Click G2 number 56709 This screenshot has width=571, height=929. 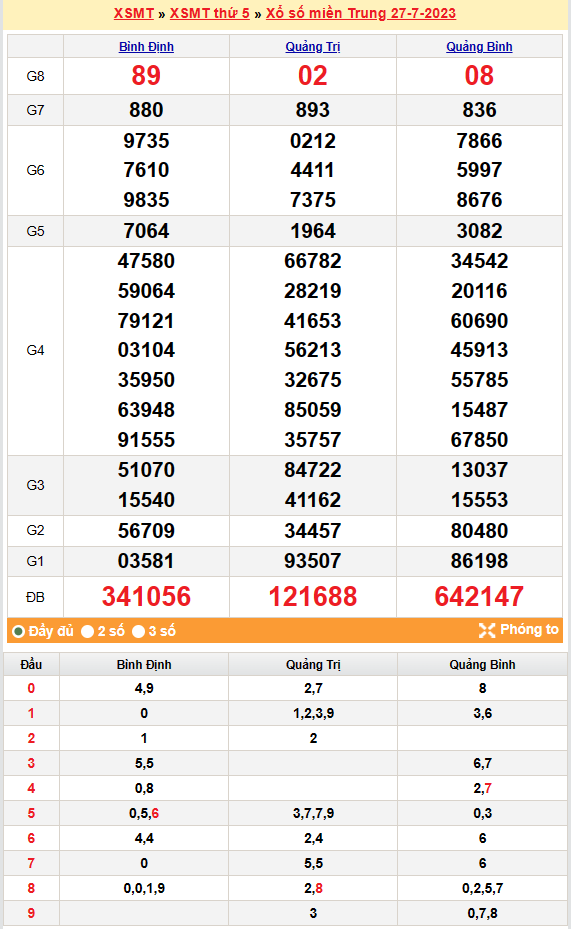[146, 531]
